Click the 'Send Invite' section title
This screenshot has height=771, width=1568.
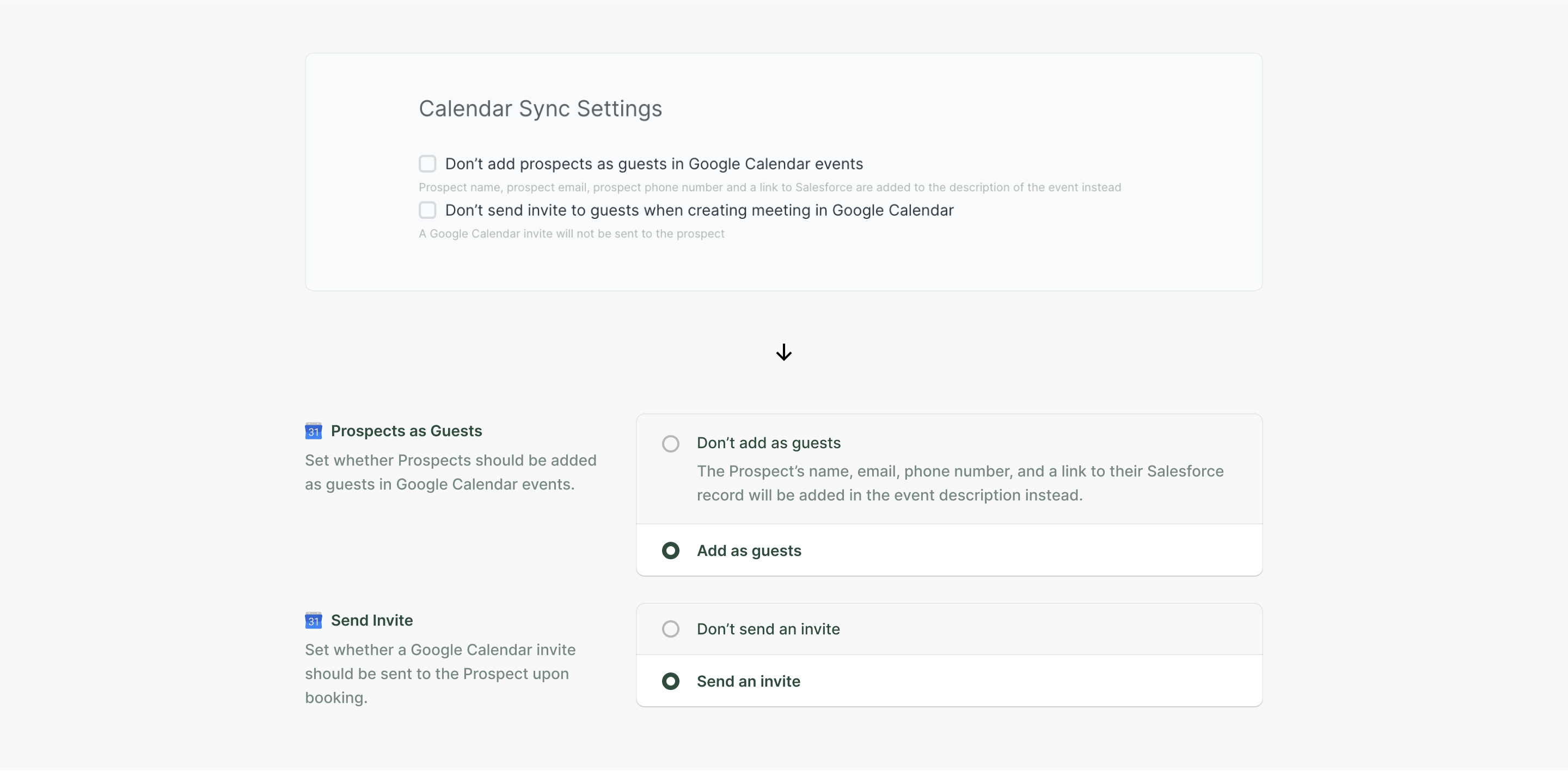tap(371, 620)
